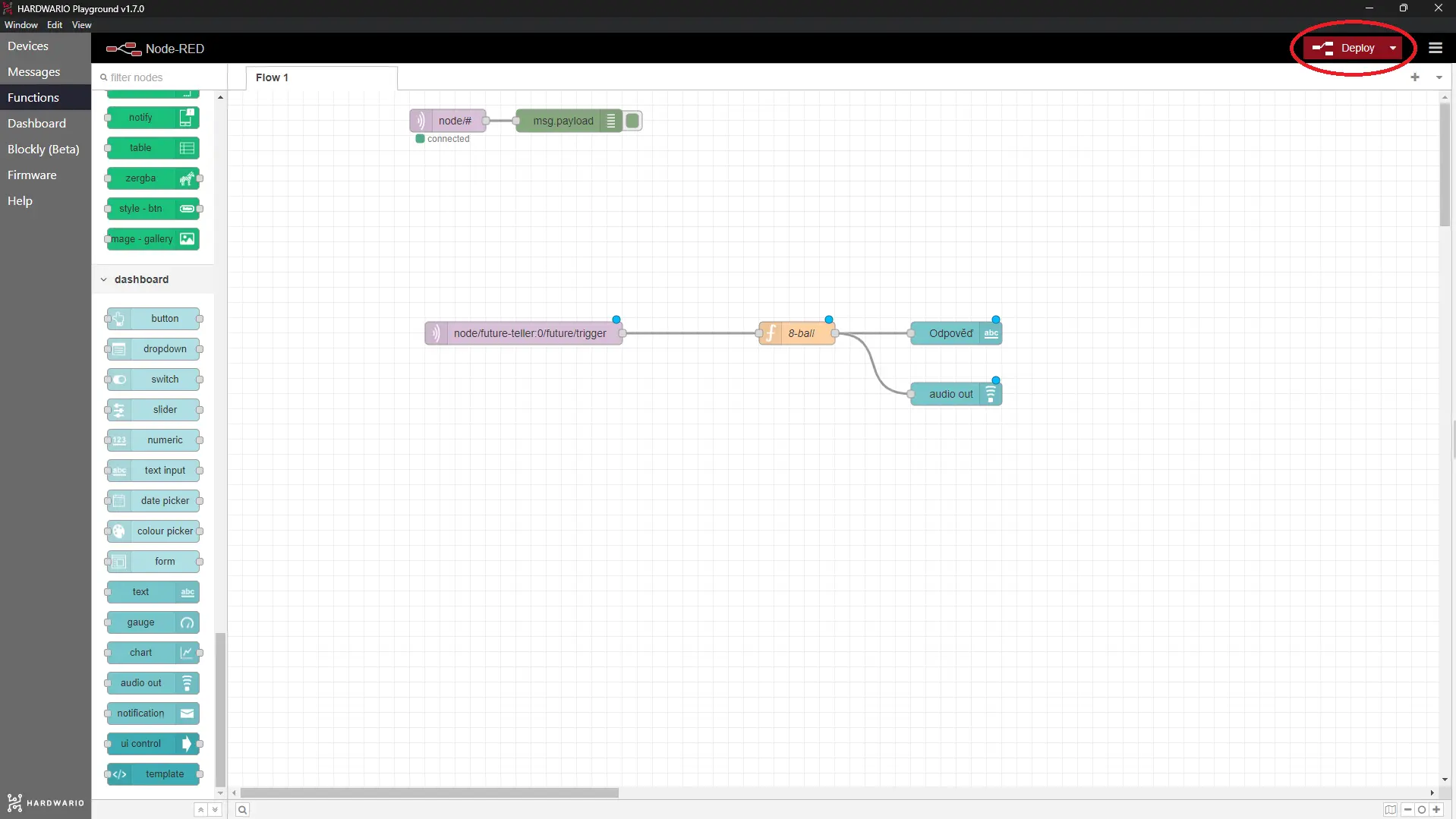Open the Window menu

click(x=21, y=25)
